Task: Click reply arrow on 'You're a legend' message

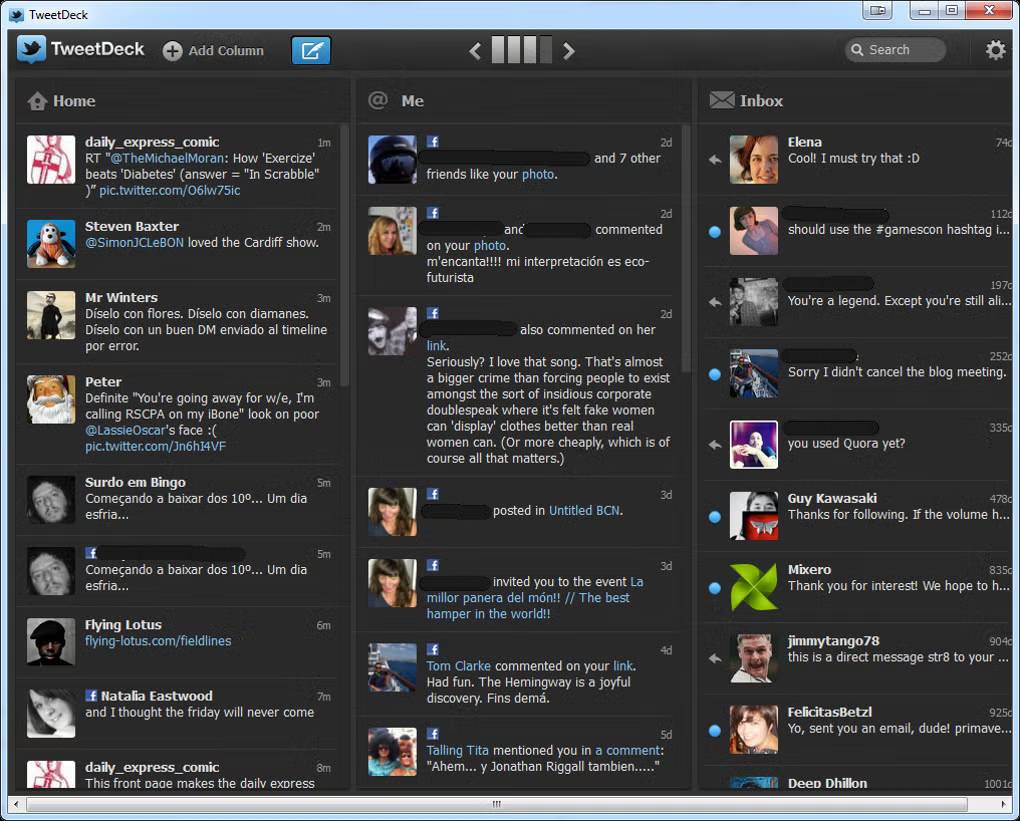Action: (715, 302)
